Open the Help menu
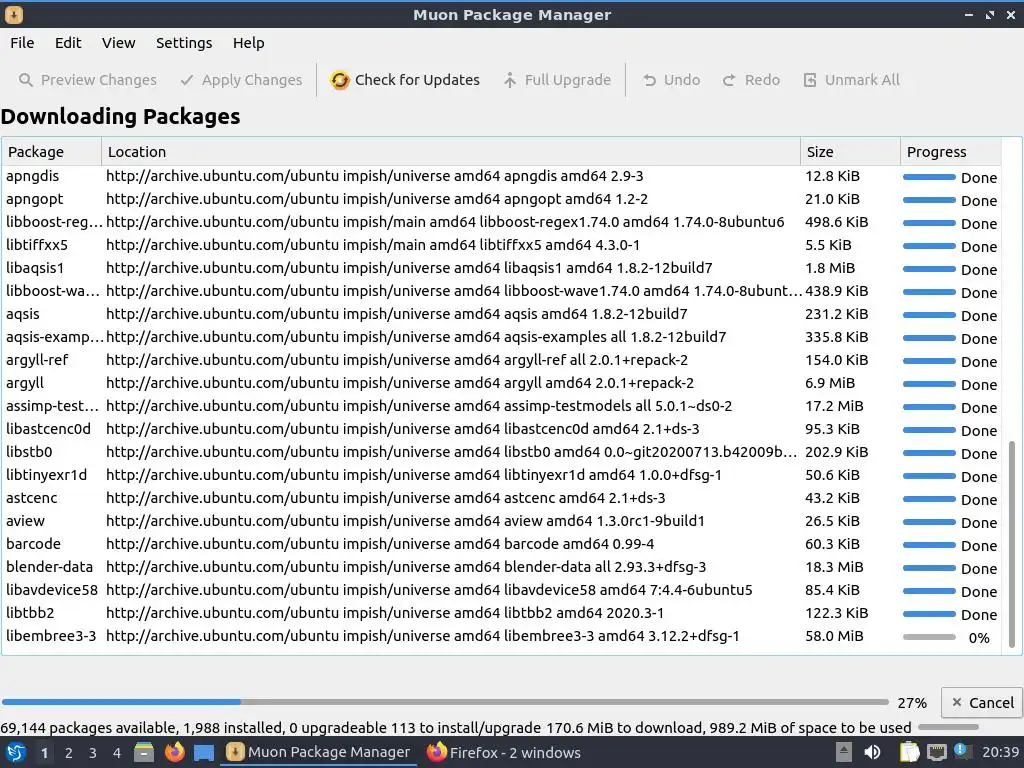1024x768 pixels. [x=249, y=43]
